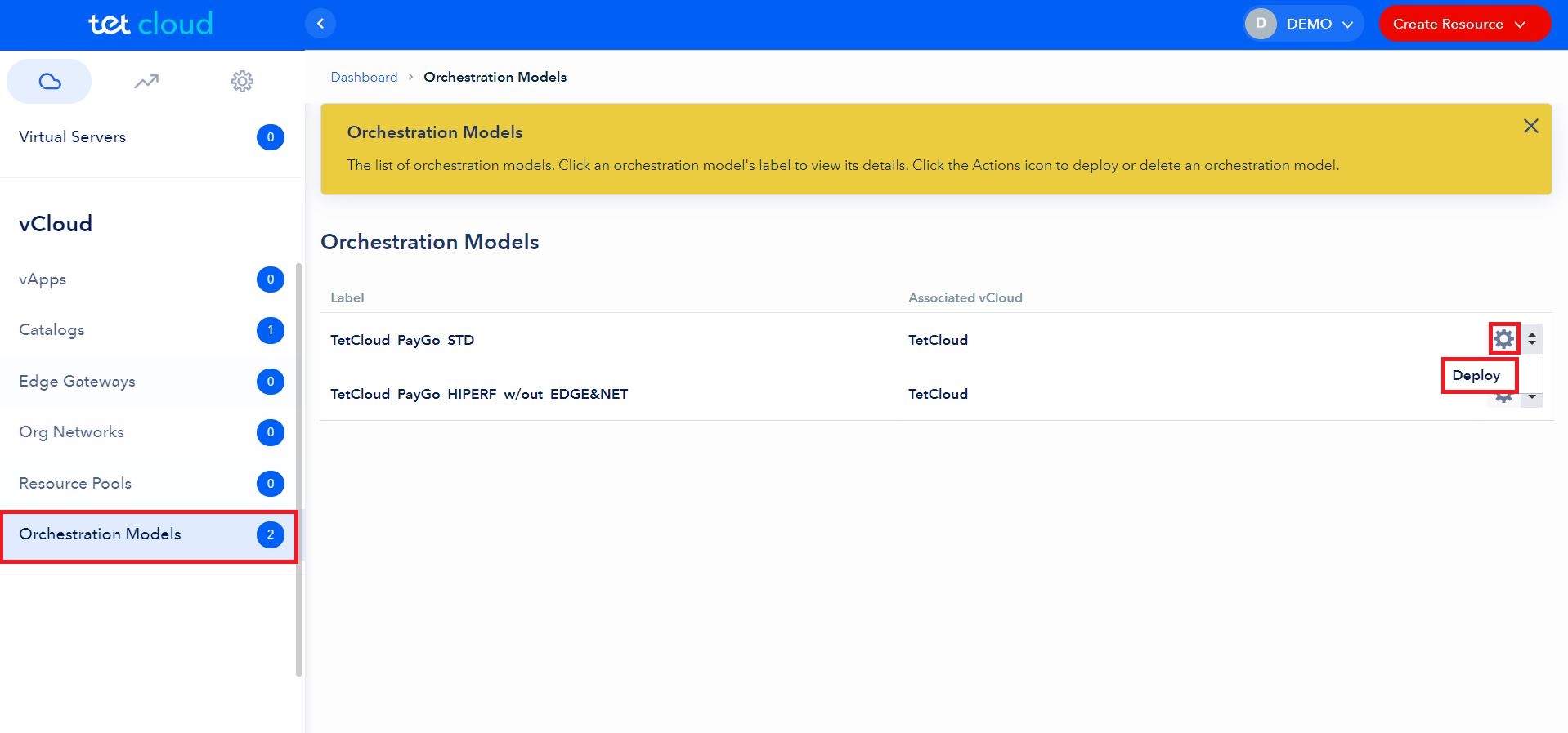Viewport: 1568px width, 733px height.
Task: Open the Create Resource menu
Action: 1465,24
